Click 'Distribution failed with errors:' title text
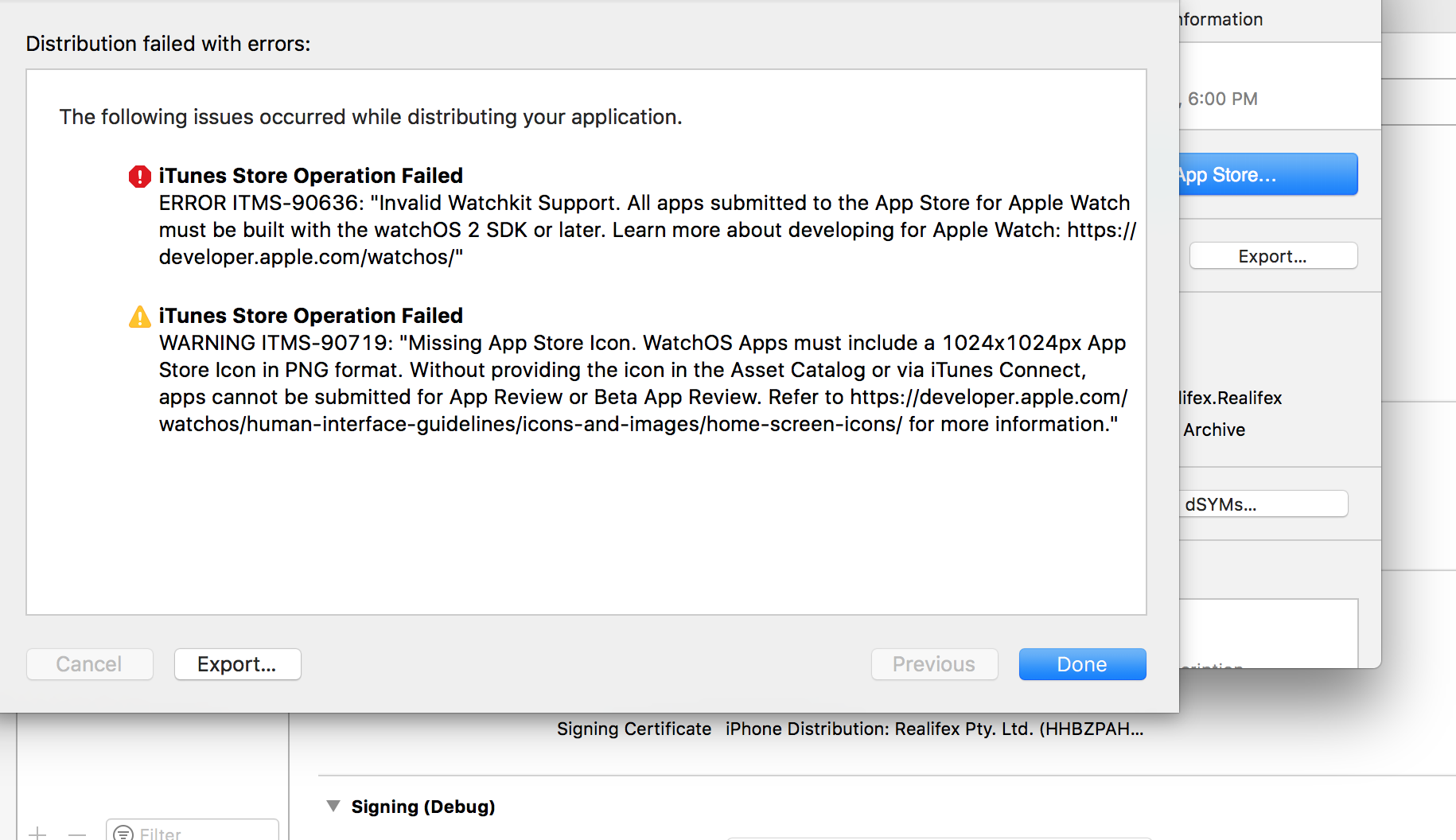1456x840 pixels. (168, 44)
